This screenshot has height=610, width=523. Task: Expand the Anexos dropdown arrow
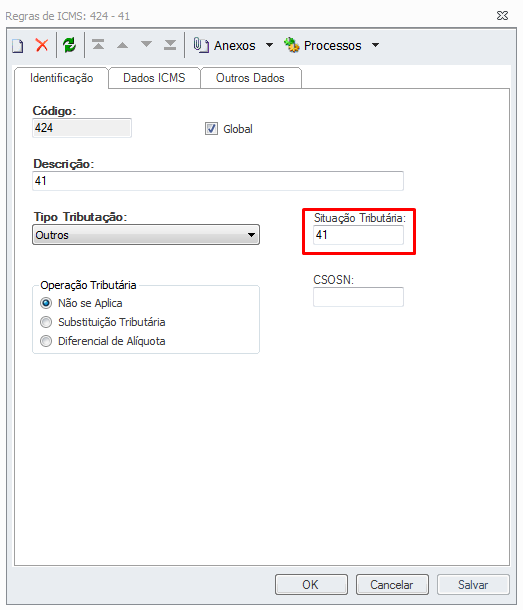pos(269,45)
